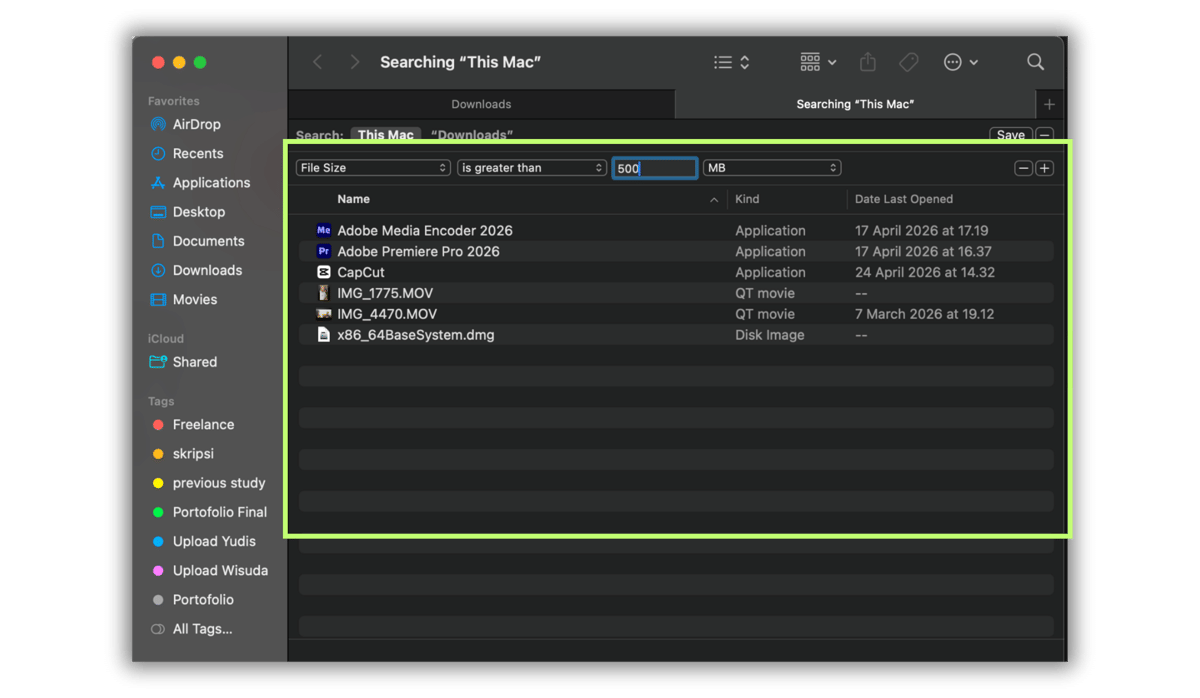Click the Share icon in the toolbar
This screenshot has width=1200, height=698.
click(866, 61)
